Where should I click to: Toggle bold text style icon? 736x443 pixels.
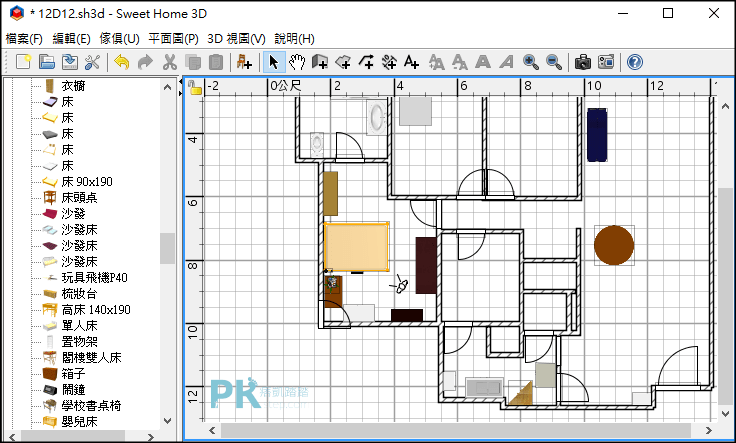point(483,61)
